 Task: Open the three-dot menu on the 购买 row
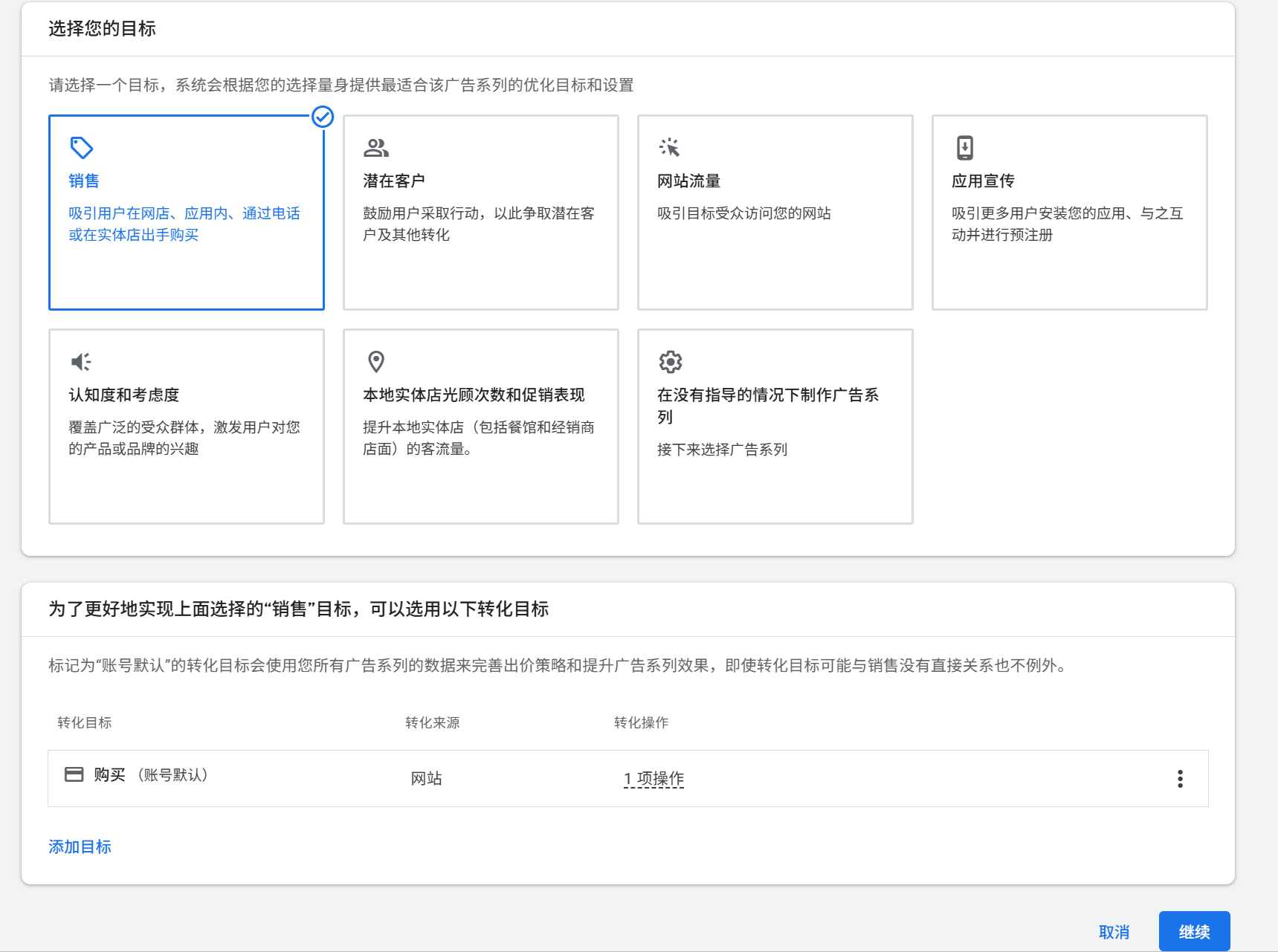click(x=1179, y=778)
